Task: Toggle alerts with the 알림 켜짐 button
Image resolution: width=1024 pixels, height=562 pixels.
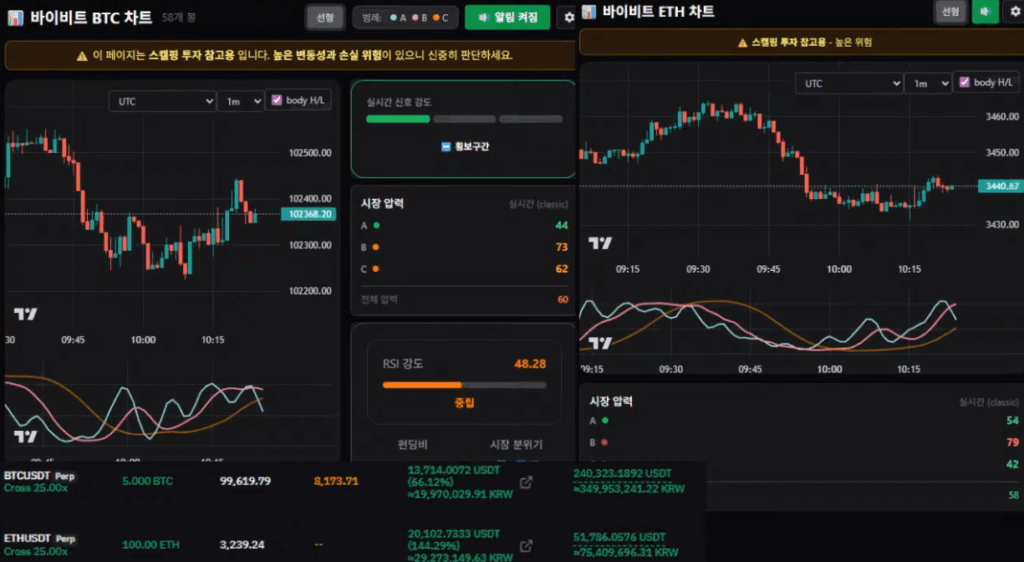Action: (507, 17)
